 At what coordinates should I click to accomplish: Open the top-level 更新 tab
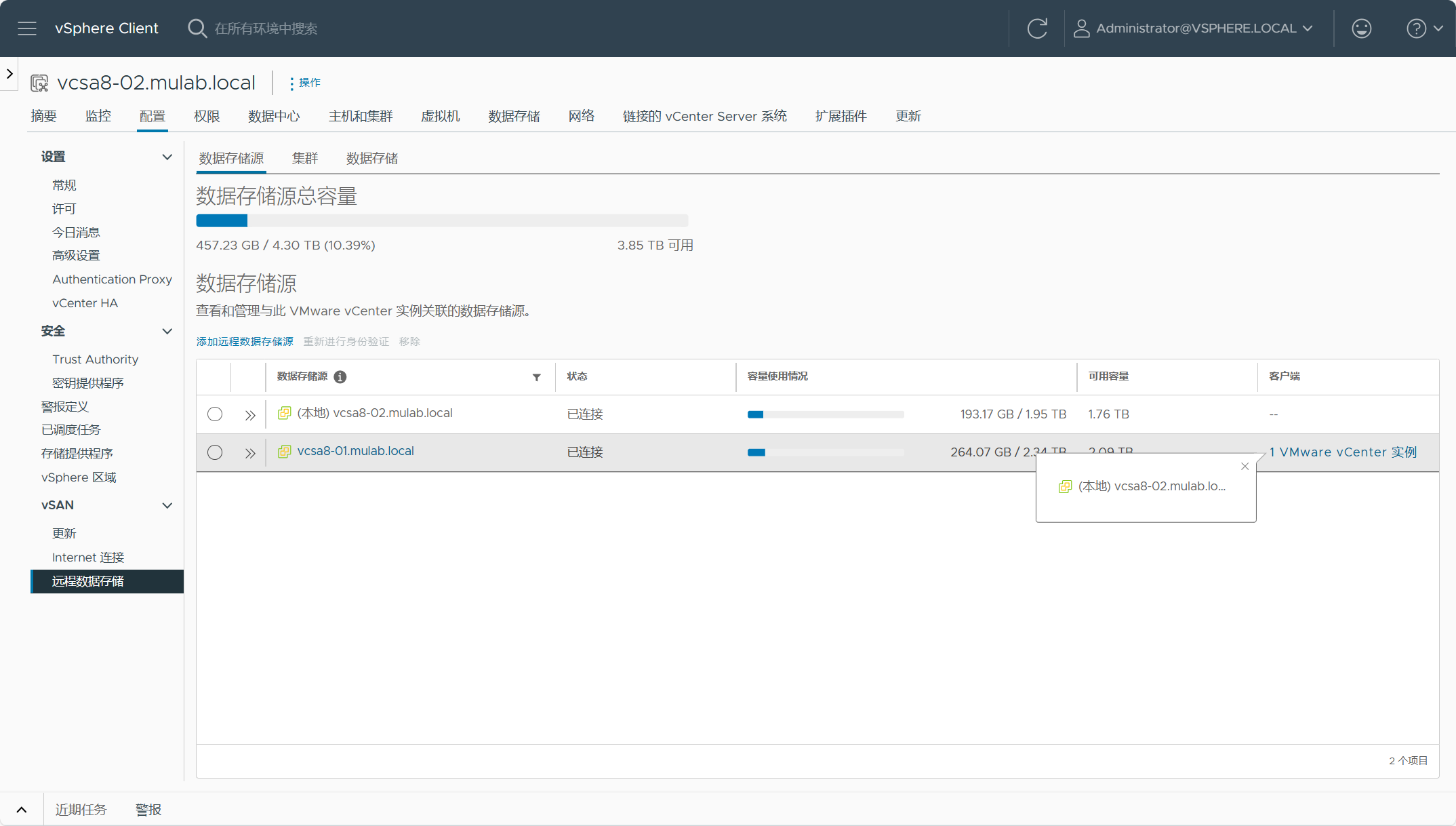[908, 116]
